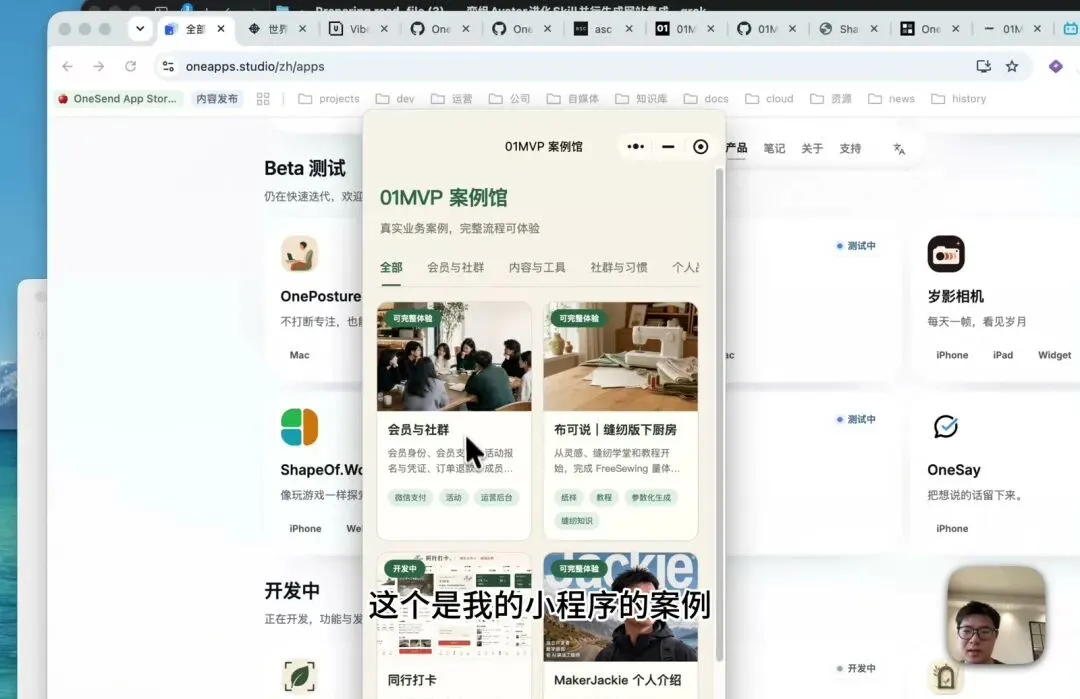The width and height of the screenshot is (1080, 699).
Task: Open 笔记 in site navigation
Action: point(774,148)
